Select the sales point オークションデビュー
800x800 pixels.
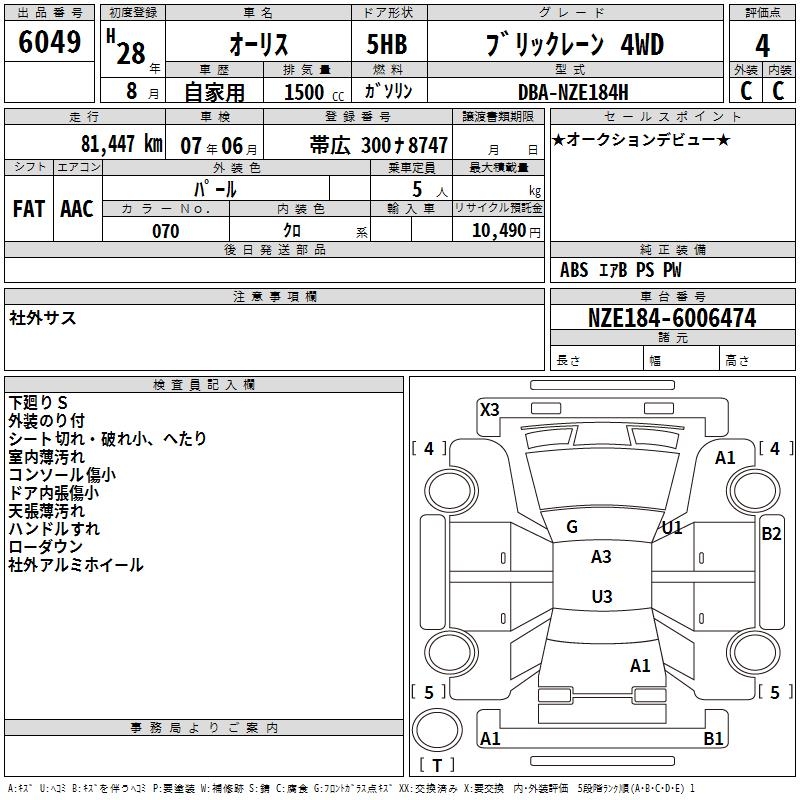[641, 139]
